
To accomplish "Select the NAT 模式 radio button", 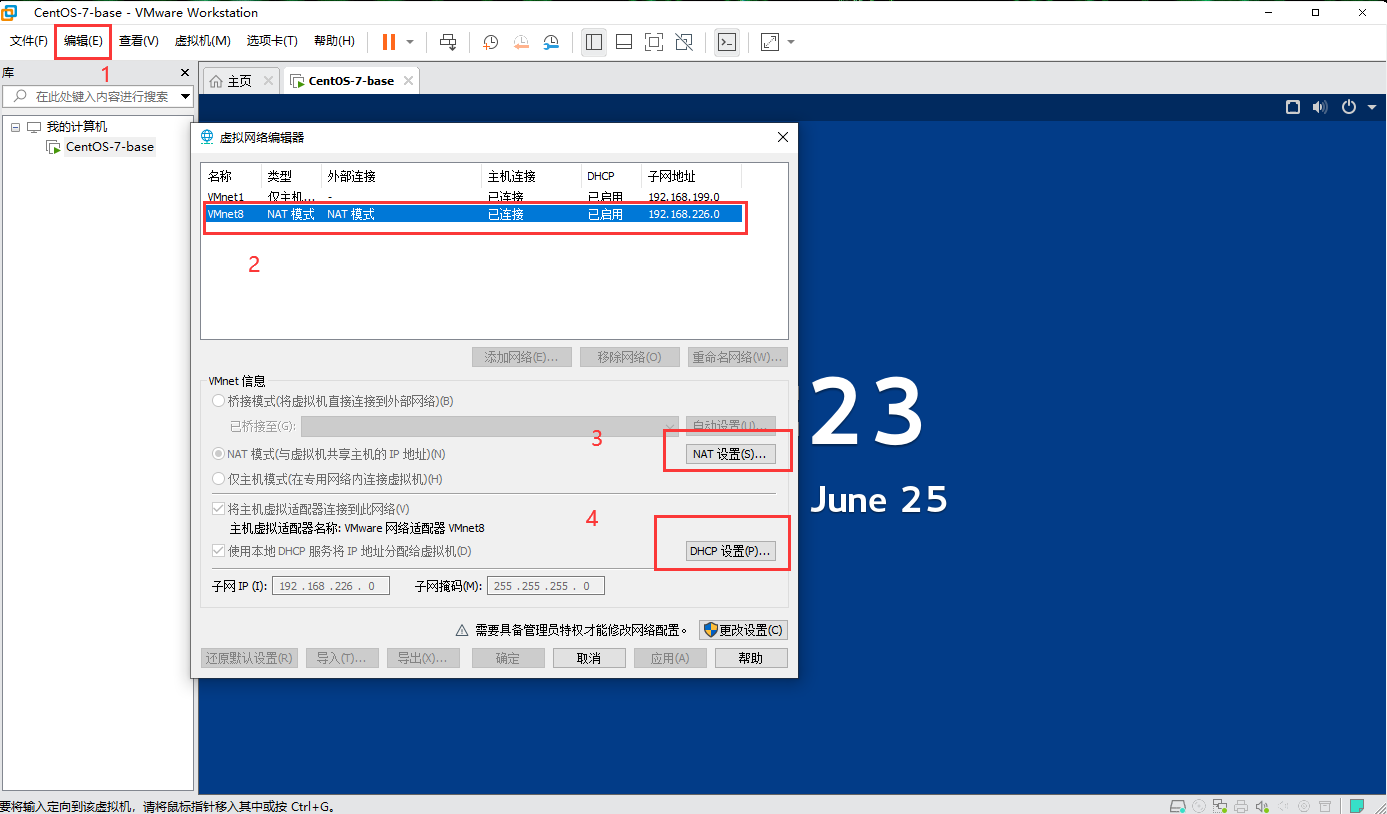I will (218, 454).
